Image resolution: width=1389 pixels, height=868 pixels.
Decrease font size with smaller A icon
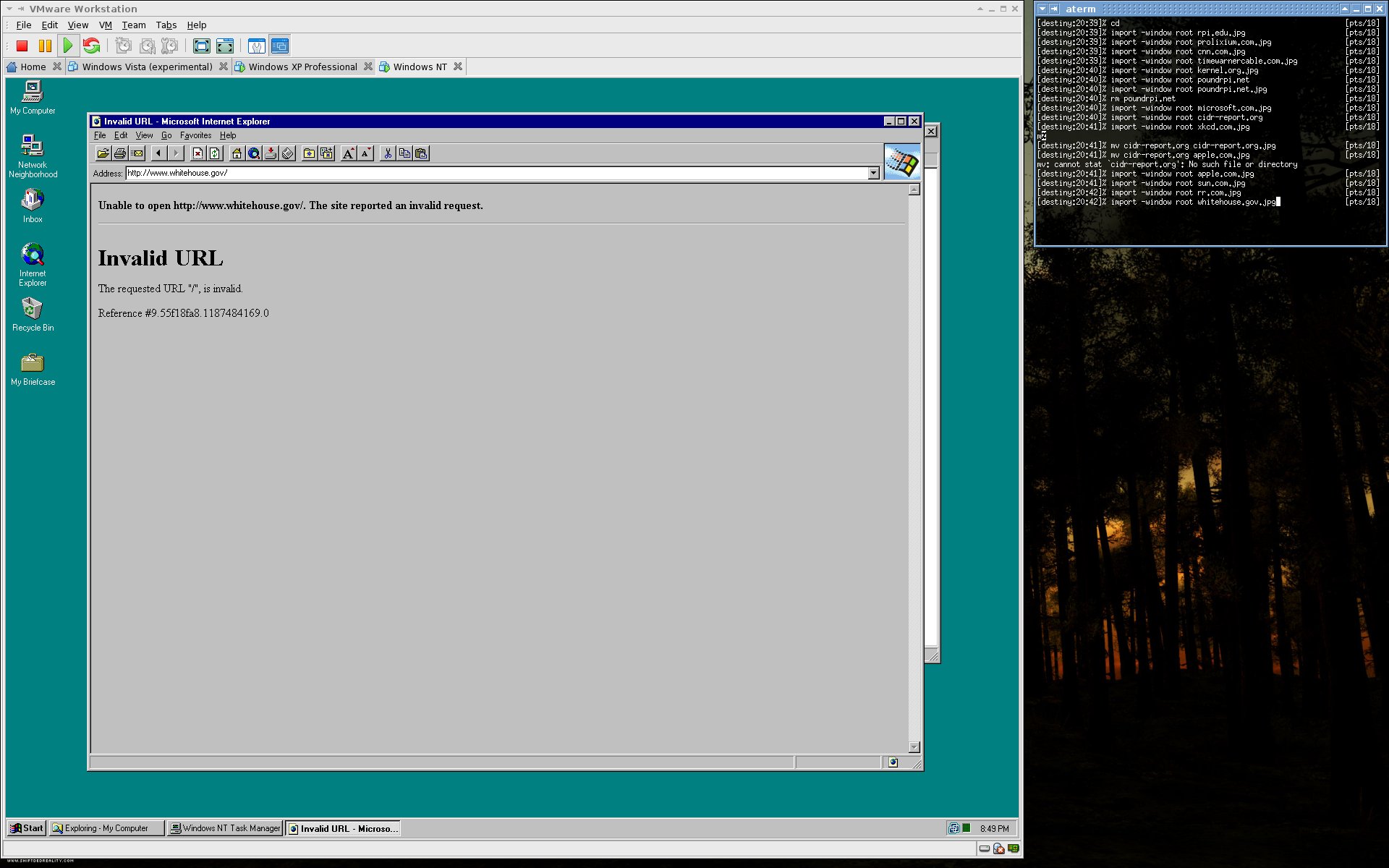click(x=366, y=153)
